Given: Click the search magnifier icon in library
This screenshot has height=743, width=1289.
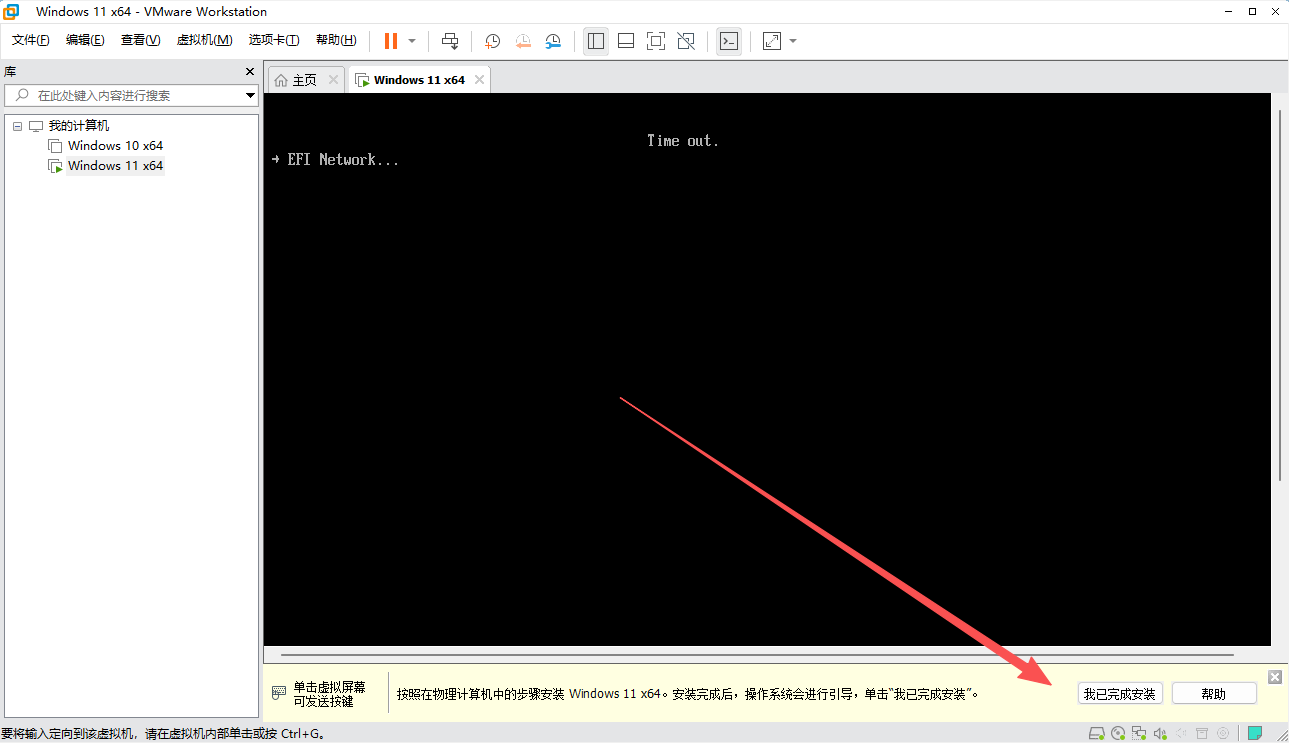Looking at the screenshot, I should pos(20,95).
